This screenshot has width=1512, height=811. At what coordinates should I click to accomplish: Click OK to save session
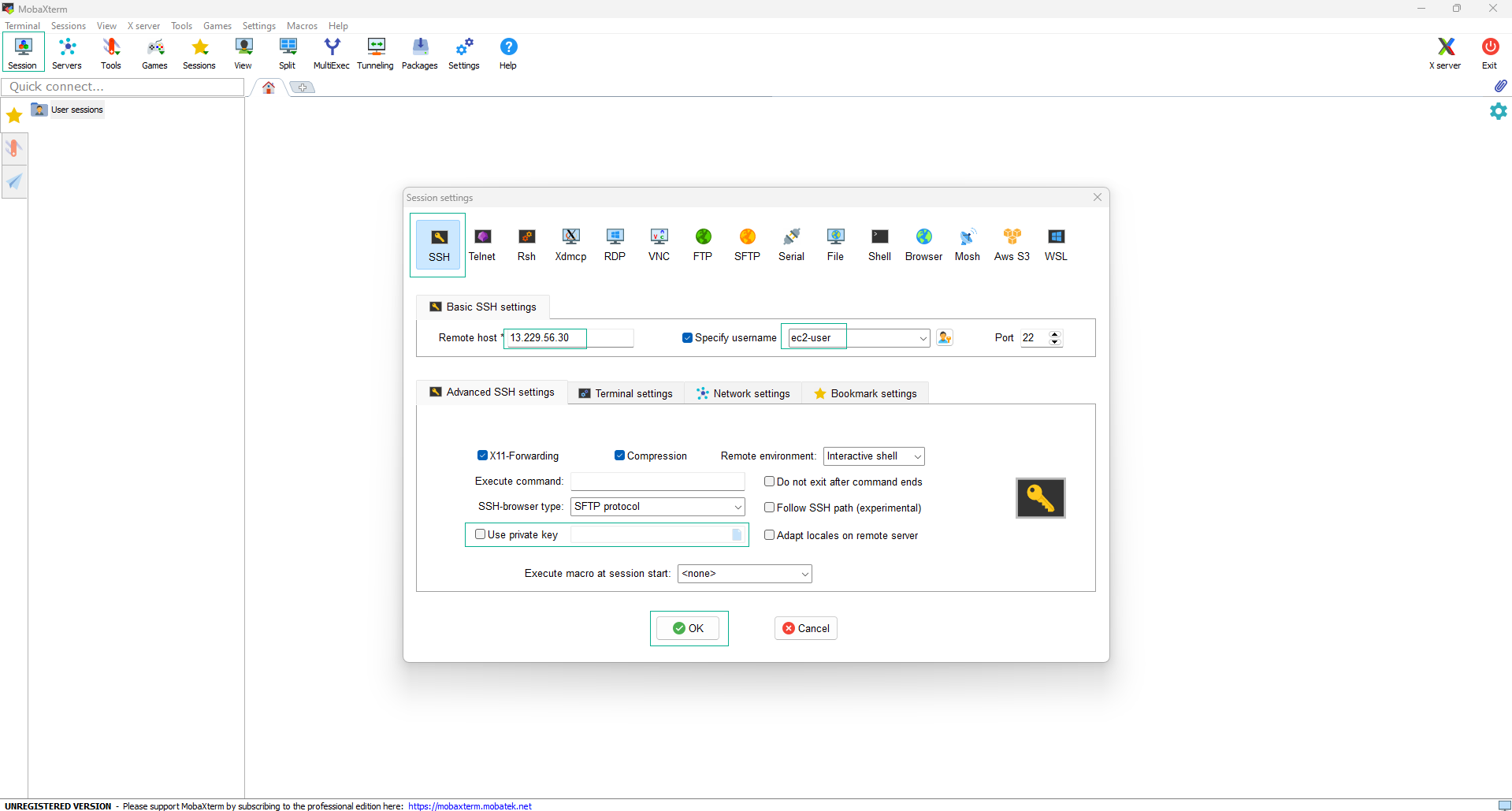click(x=689, y=628)
